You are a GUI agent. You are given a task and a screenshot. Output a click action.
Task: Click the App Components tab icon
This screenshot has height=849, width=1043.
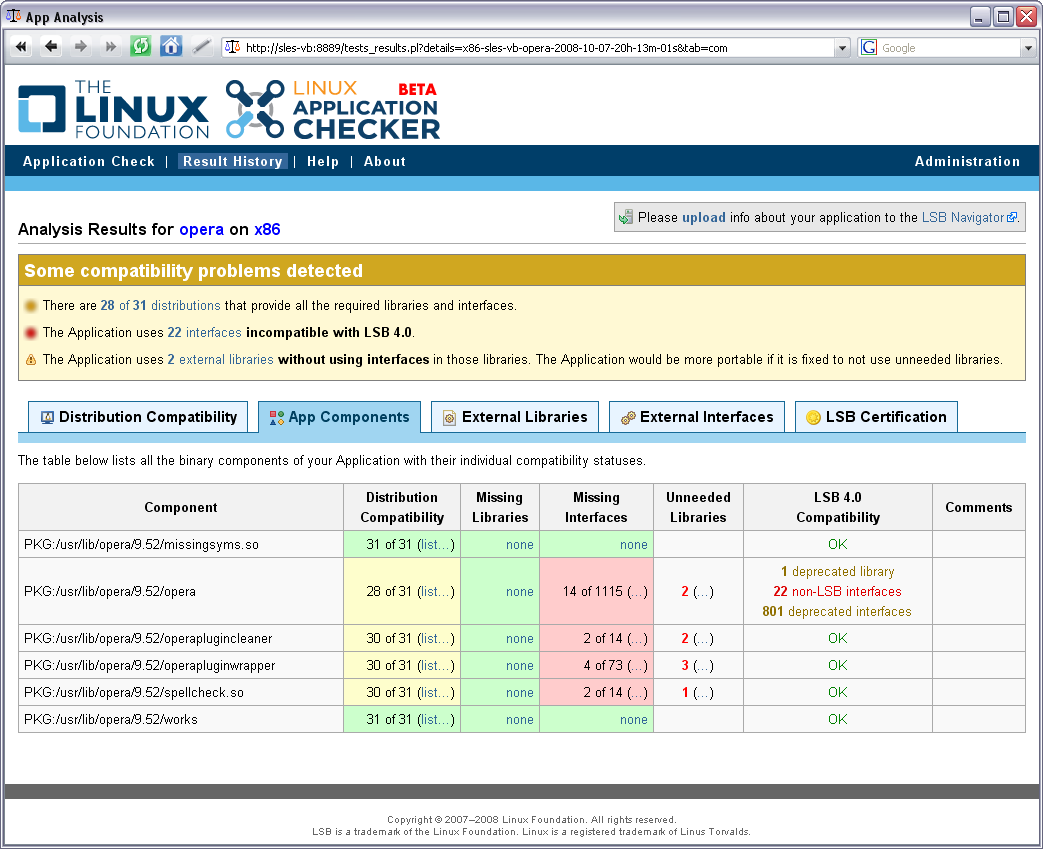[x=277, y=417]
